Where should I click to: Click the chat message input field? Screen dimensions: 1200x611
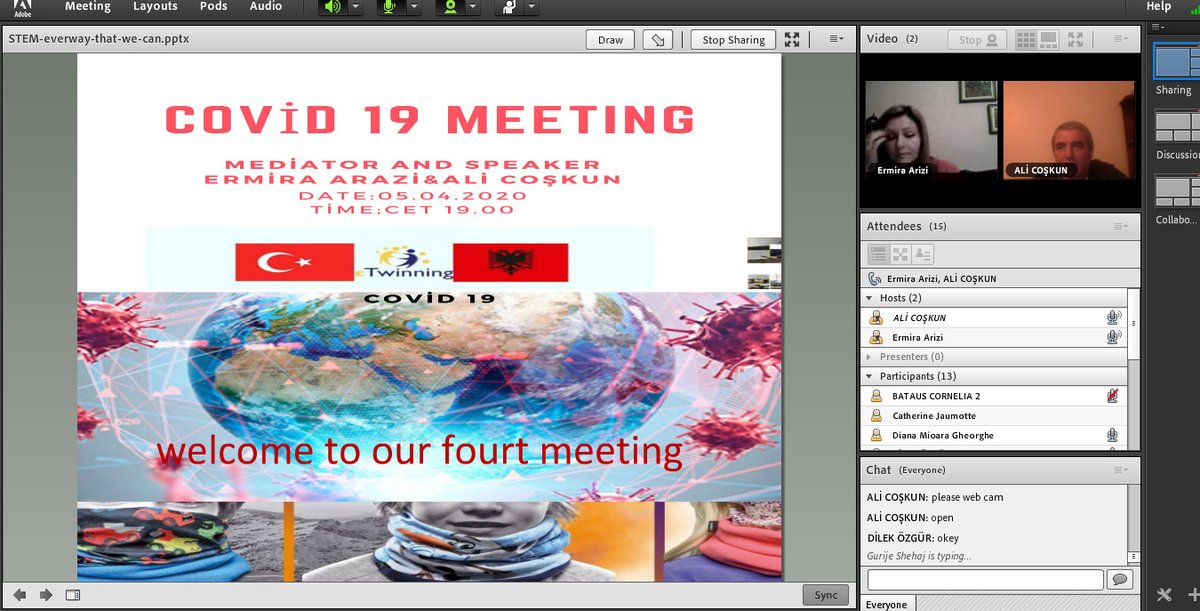[x=985, y=579]
